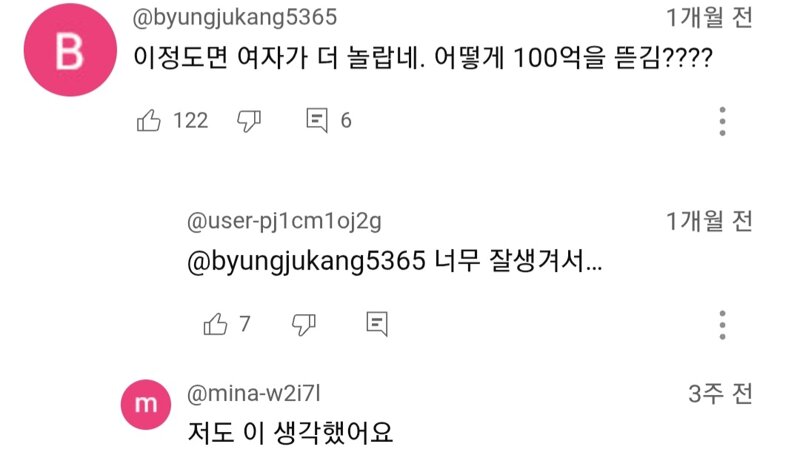Visit the @user-pj1cm1oj2g channel username
The height and width of the screenshot is (455, 800).
tap(284, 221)
